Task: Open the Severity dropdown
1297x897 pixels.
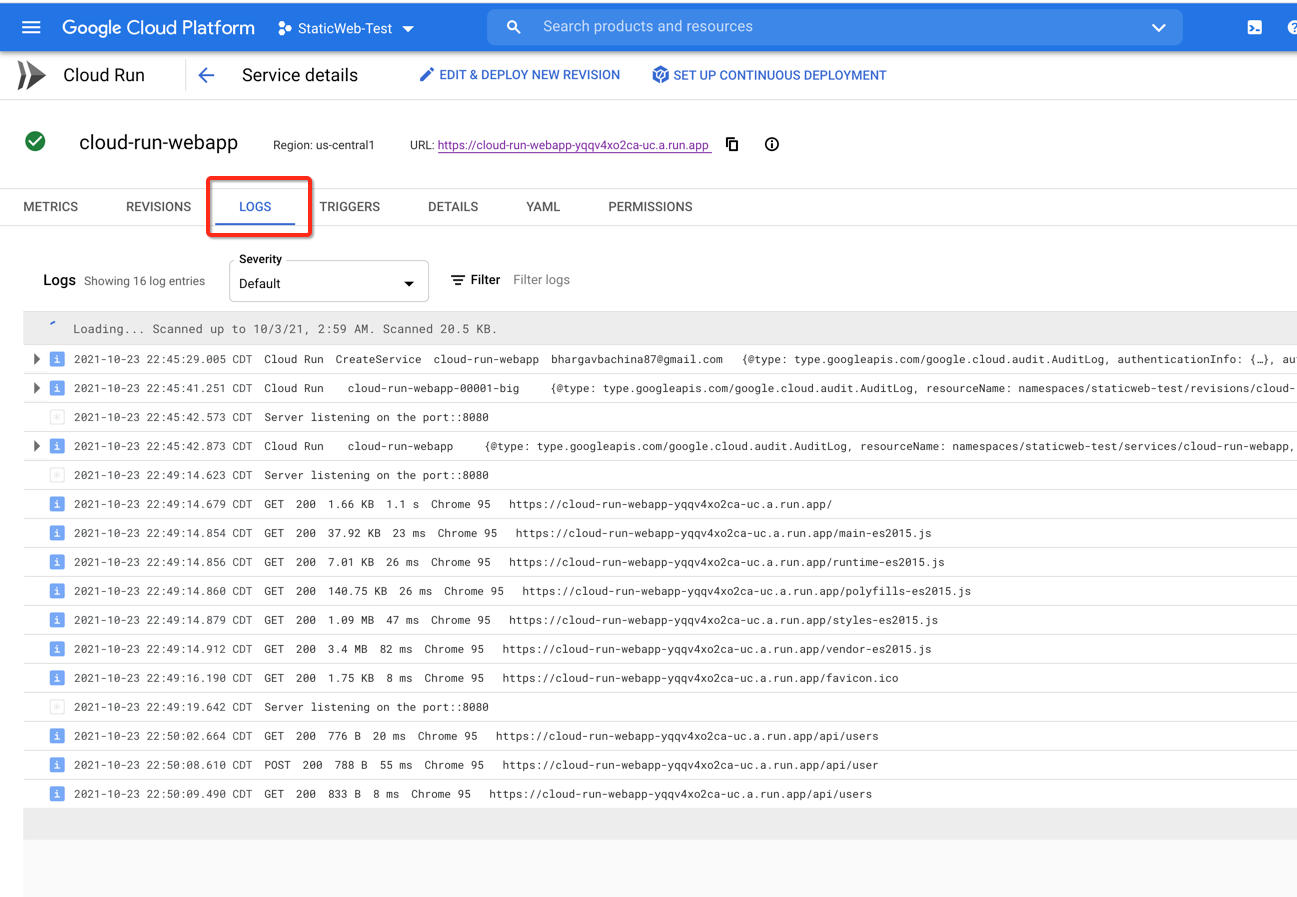Action: pos(328,281)
